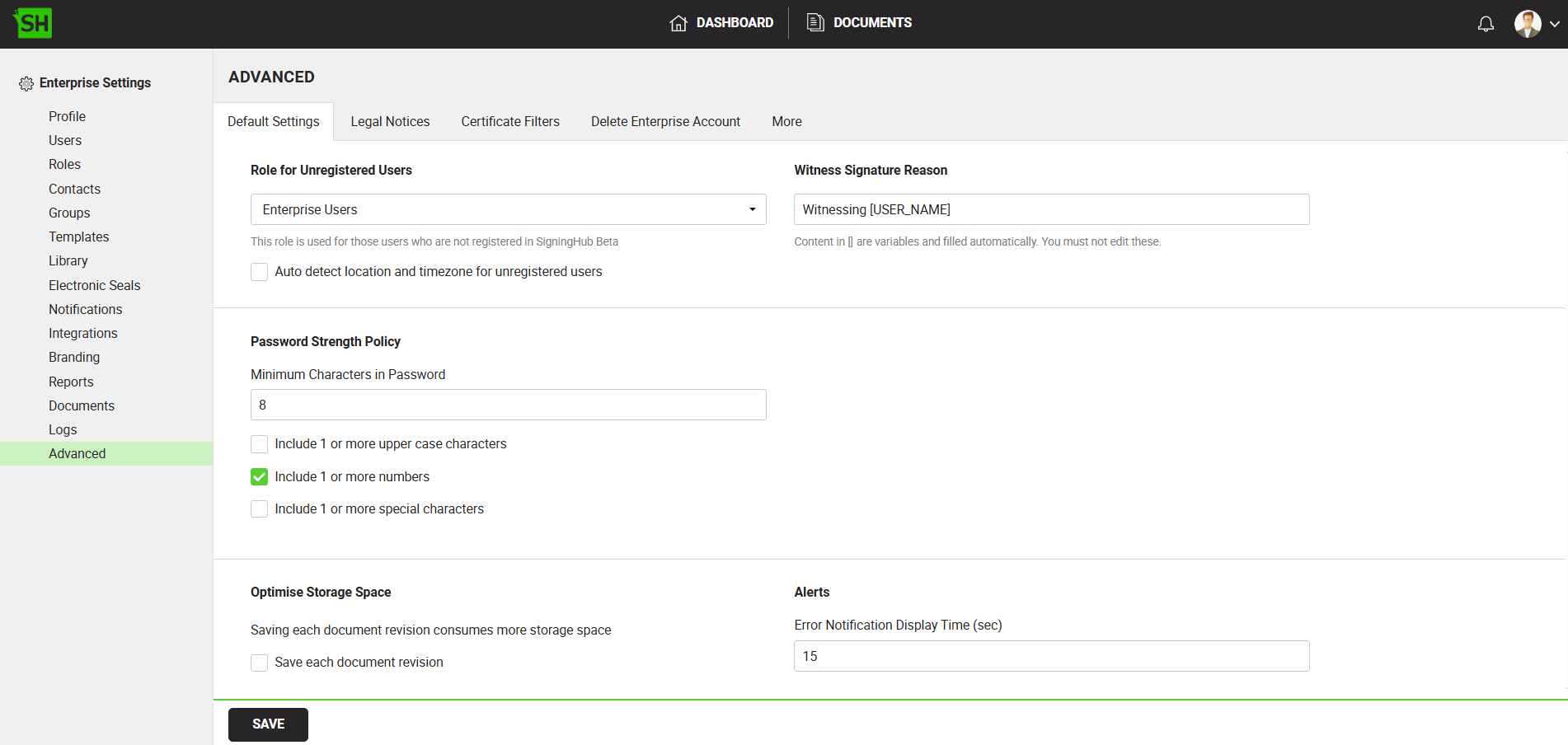
Task: Switch to the Certificate Filters tab
Action: [510, 121]
